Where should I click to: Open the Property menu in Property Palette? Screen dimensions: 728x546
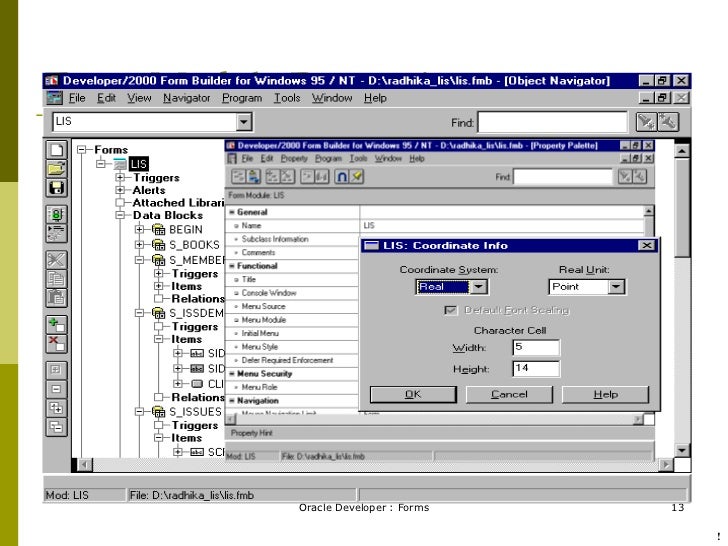pyautogui.click(x=294, y=158)
